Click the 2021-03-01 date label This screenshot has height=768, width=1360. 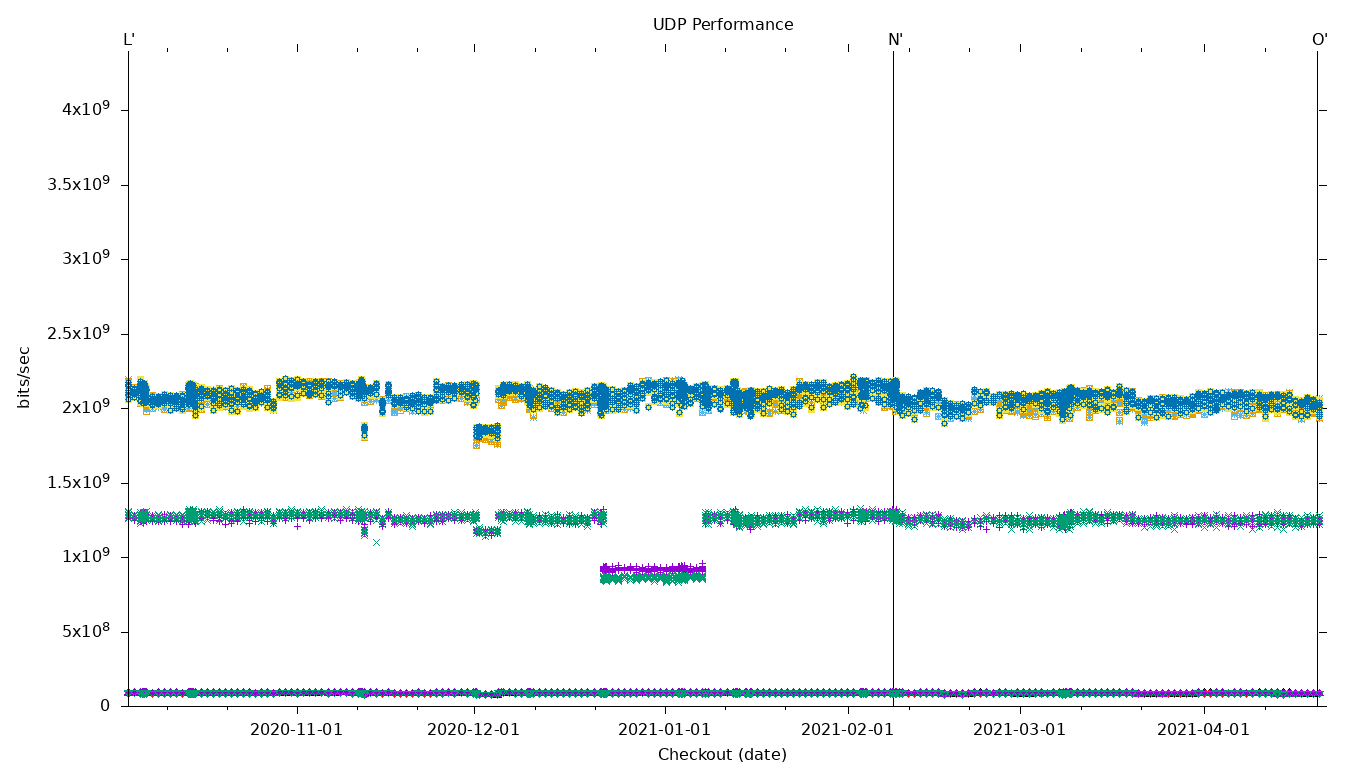click(x=1020, y=730)
